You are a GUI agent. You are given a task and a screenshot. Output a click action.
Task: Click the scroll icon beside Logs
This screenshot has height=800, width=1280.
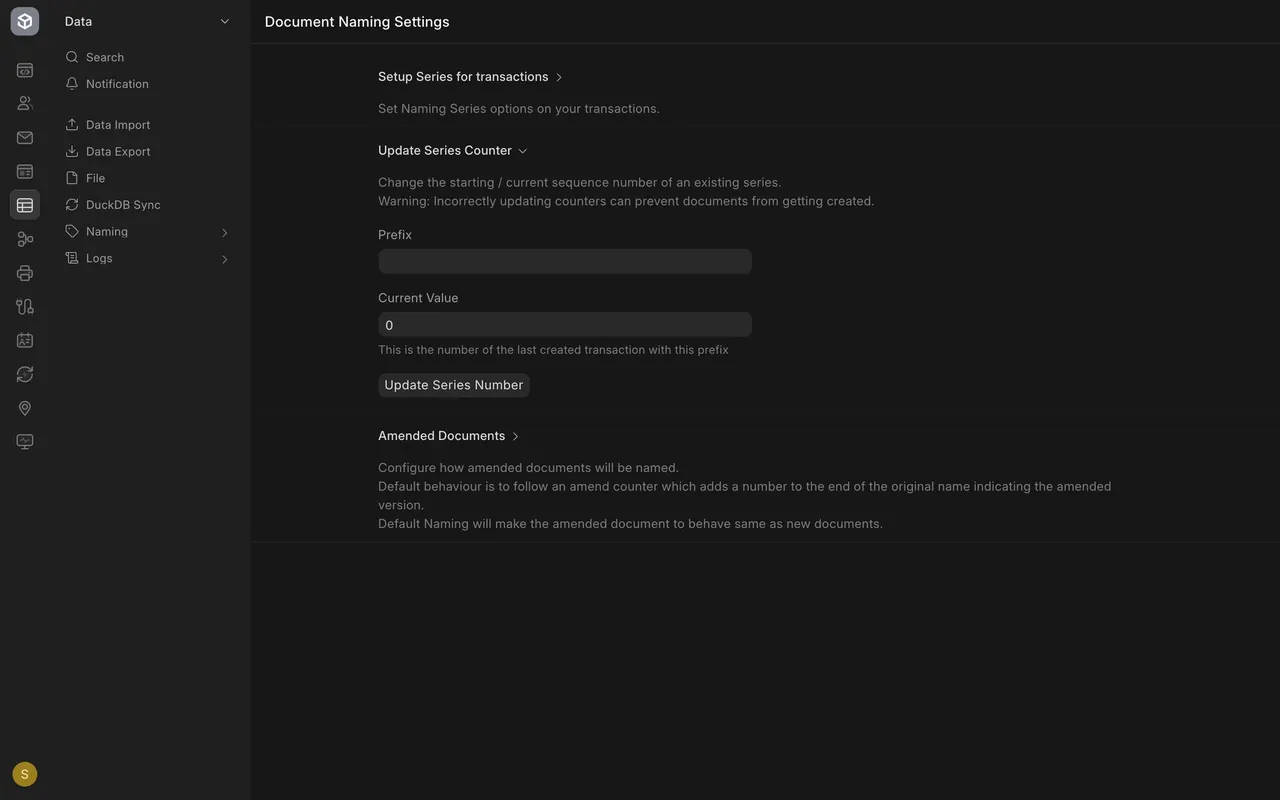point(72,258)
